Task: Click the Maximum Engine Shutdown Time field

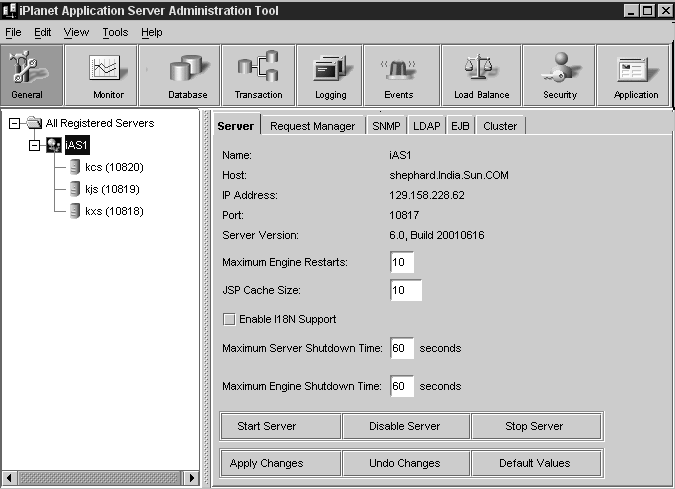Action: pos(402,386)
